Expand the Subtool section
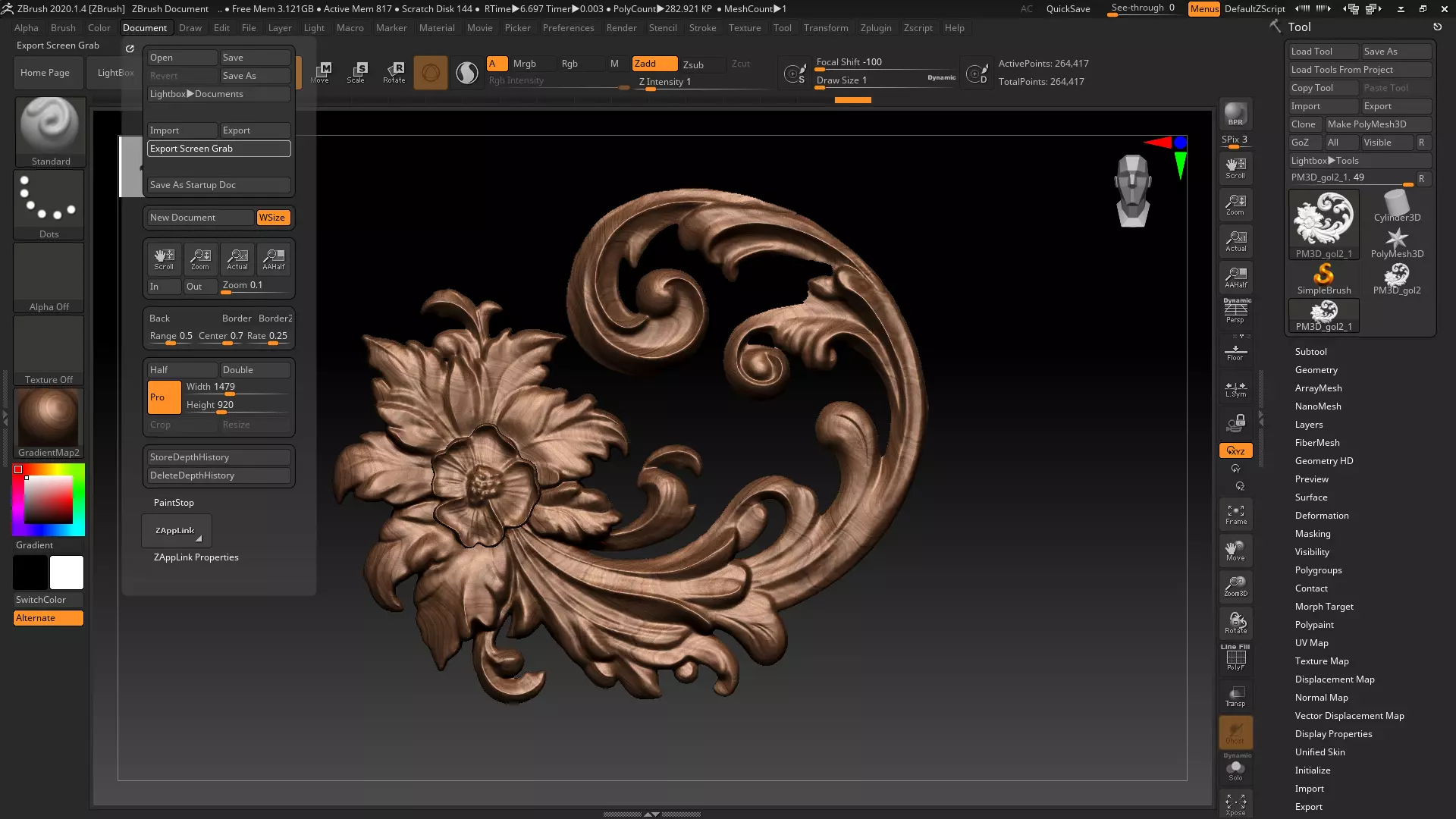This screenshot has width=1456, height=819. point(1310,352)
